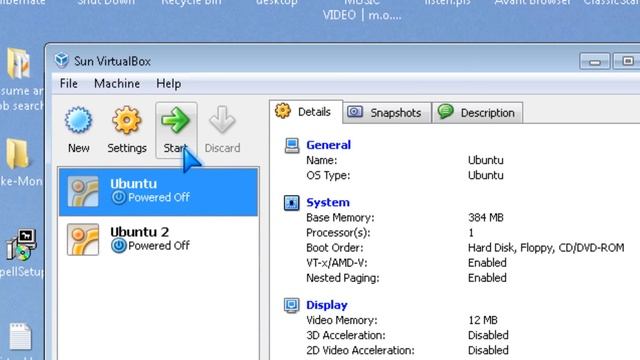640x360 pixels.
Task: Start the VM with green arrow
Action: point(176,120)
